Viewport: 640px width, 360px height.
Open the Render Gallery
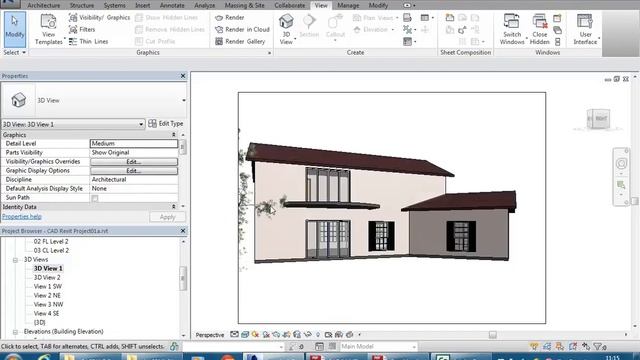(x=240, y=41)
